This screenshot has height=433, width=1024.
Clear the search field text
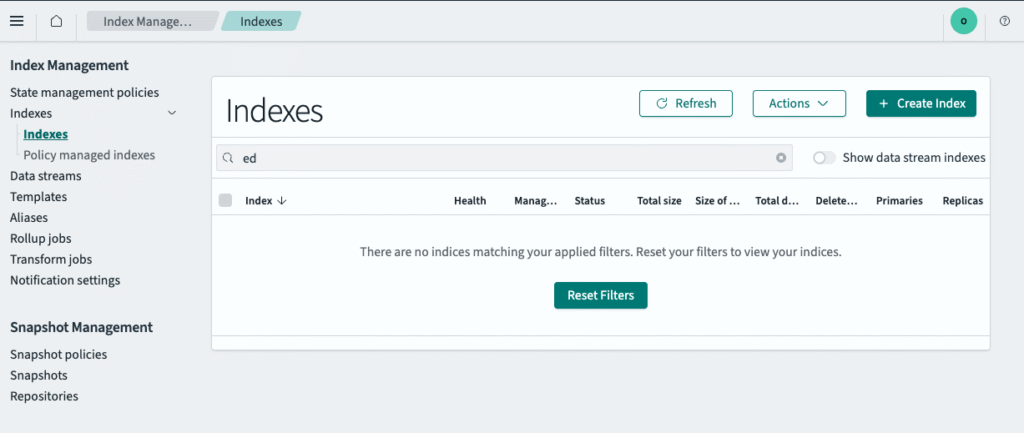(x=781, y=158)
